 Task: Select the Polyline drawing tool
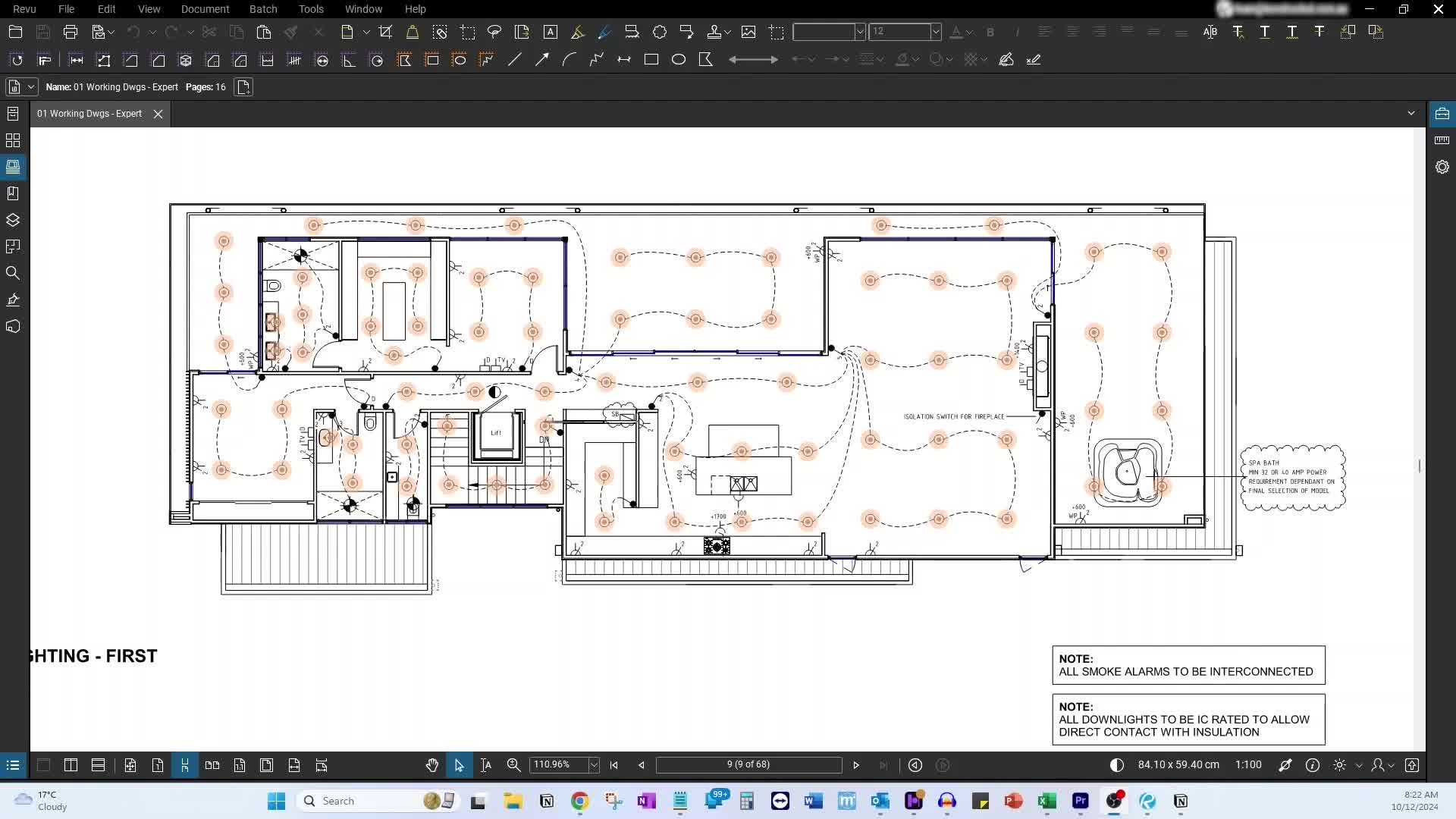pos(596,59)
